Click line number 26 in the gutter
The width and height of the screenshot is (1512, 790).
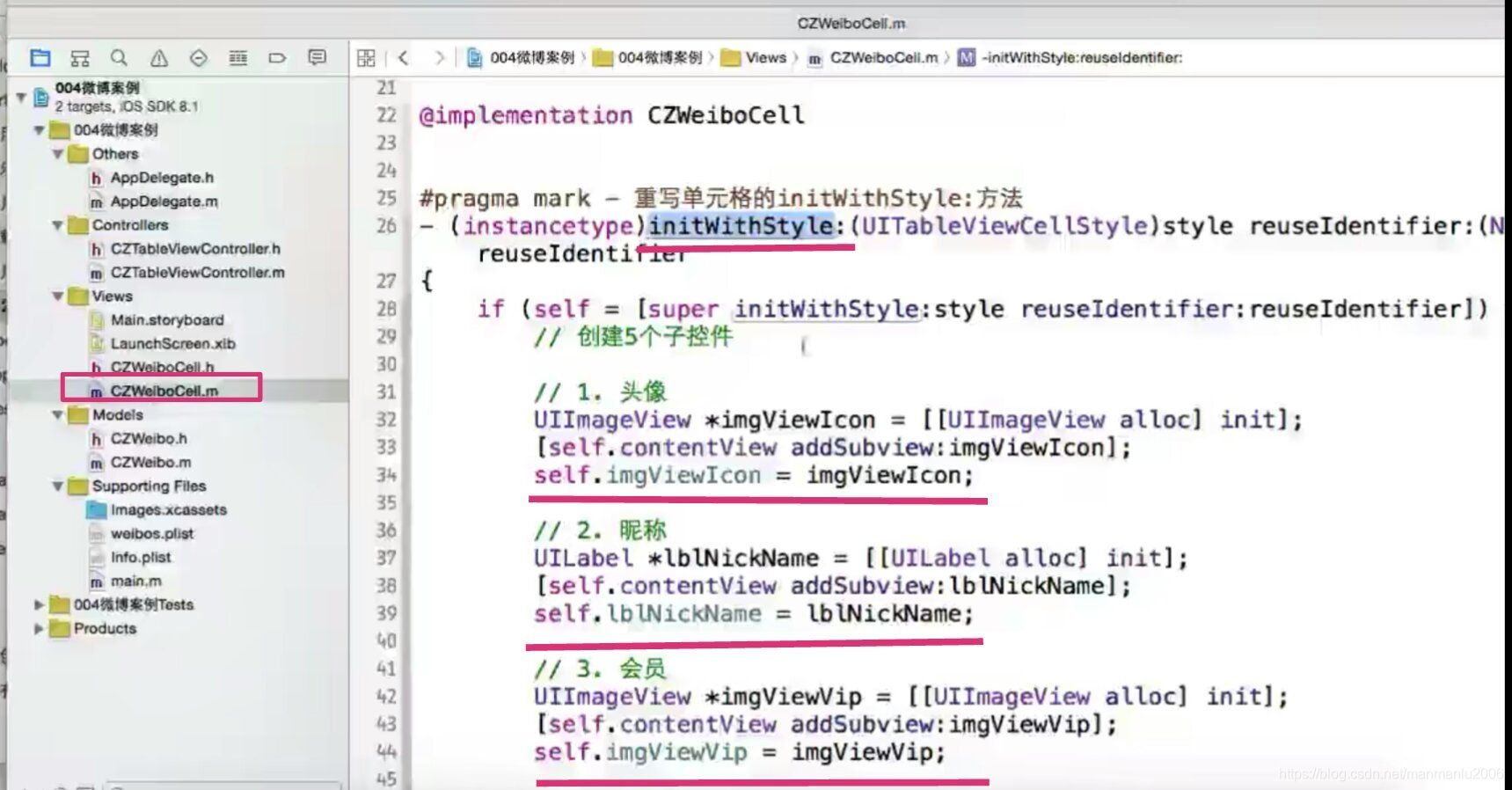[386, 226]
